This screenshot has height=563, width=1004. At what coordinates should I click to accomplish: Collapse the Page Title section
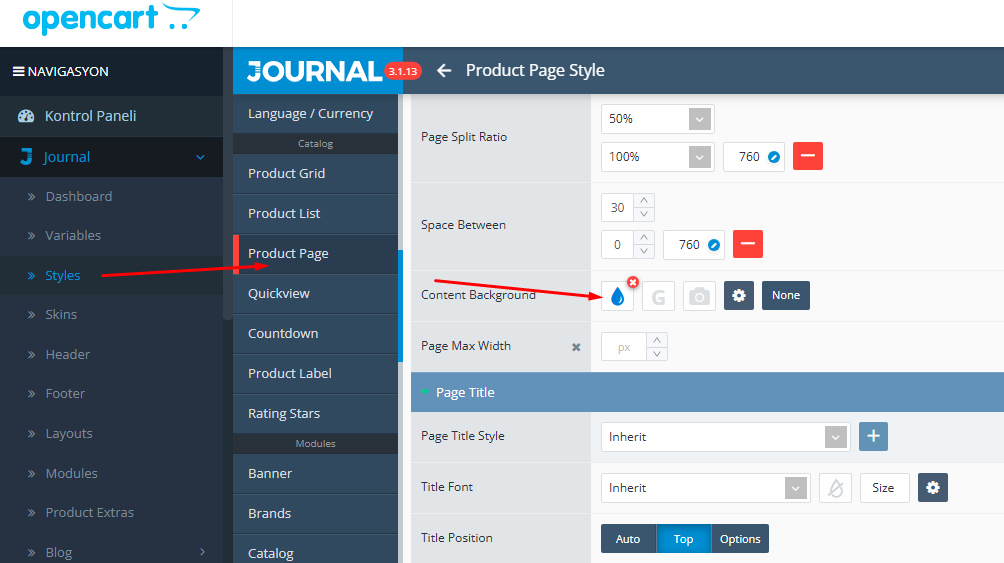426,392
